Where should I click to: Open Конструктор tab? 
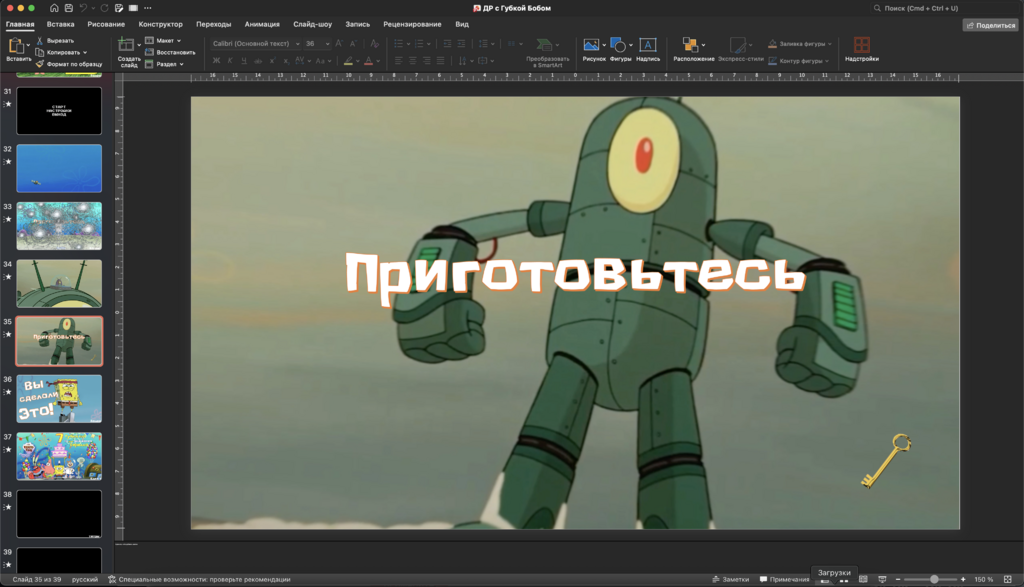point(161,24)
